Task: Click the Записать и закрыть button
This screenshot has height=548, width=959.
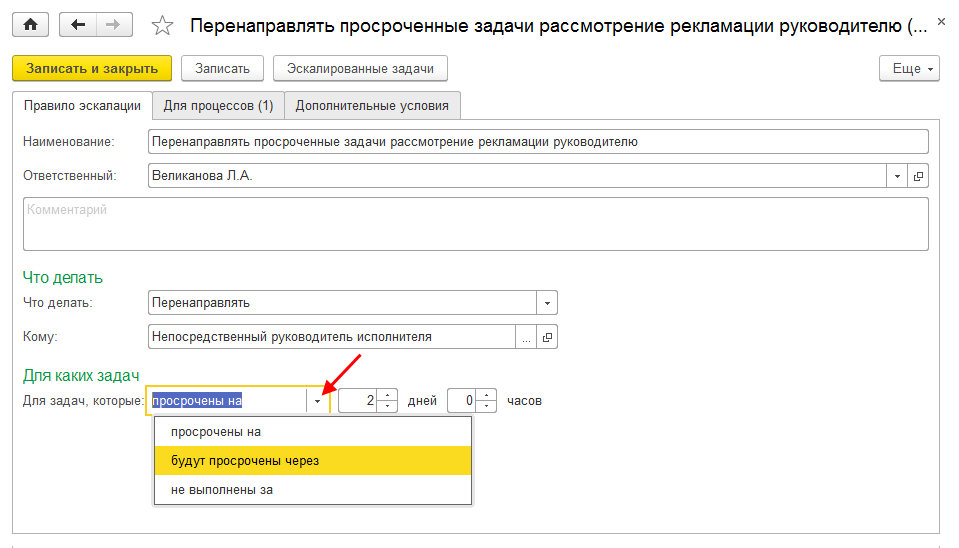Action: tap(92, 68)
